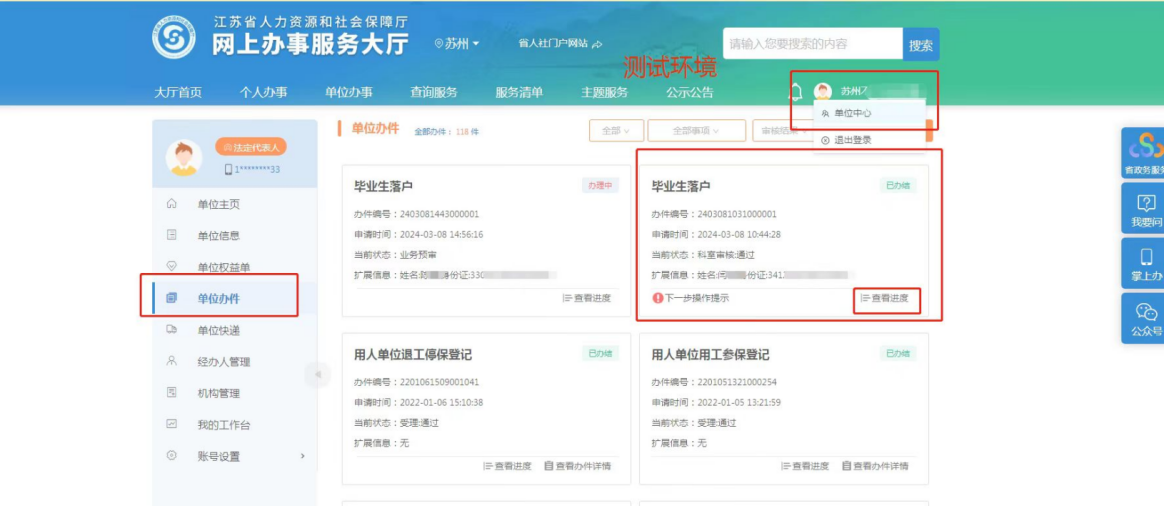The height and width of the screenshot is (506, 1164).
Task: Open the 苏州 city selector dropdown
Action: click(x=457, y=44)
